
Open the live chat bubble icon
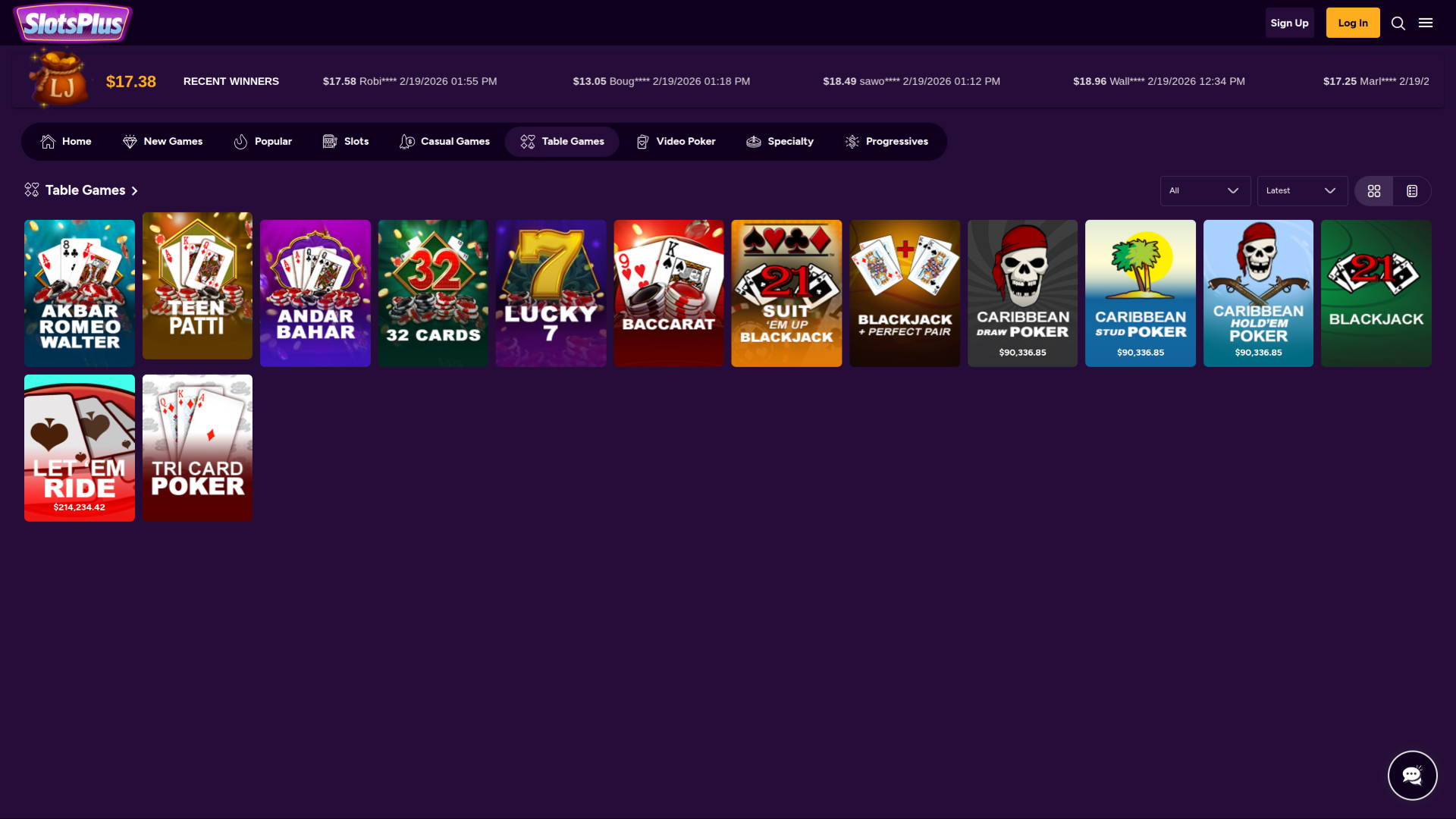pos(1412,775)
